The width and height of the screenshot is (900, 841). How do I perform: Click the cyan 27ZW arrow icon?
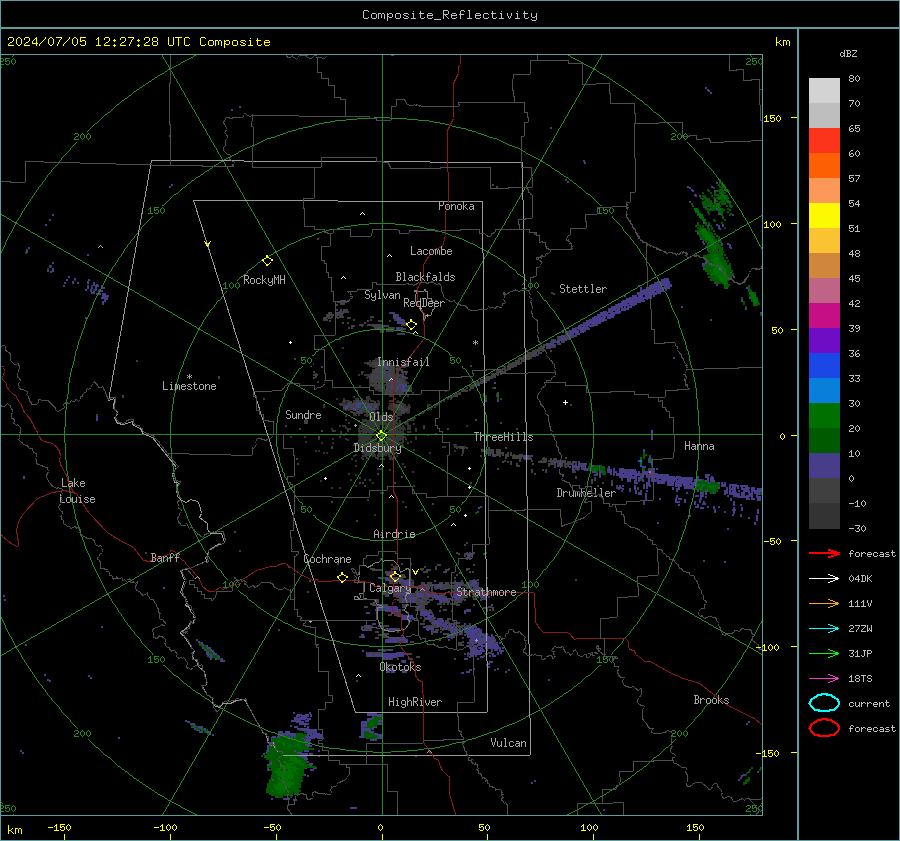[x=824, y=629]
